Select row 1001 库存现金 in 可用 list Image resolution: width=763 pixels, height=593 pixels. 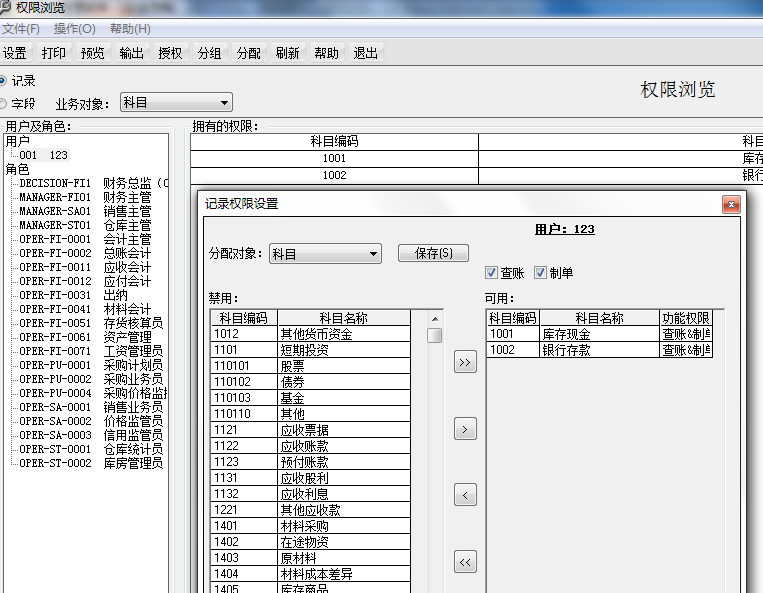[x=600, y=334]
